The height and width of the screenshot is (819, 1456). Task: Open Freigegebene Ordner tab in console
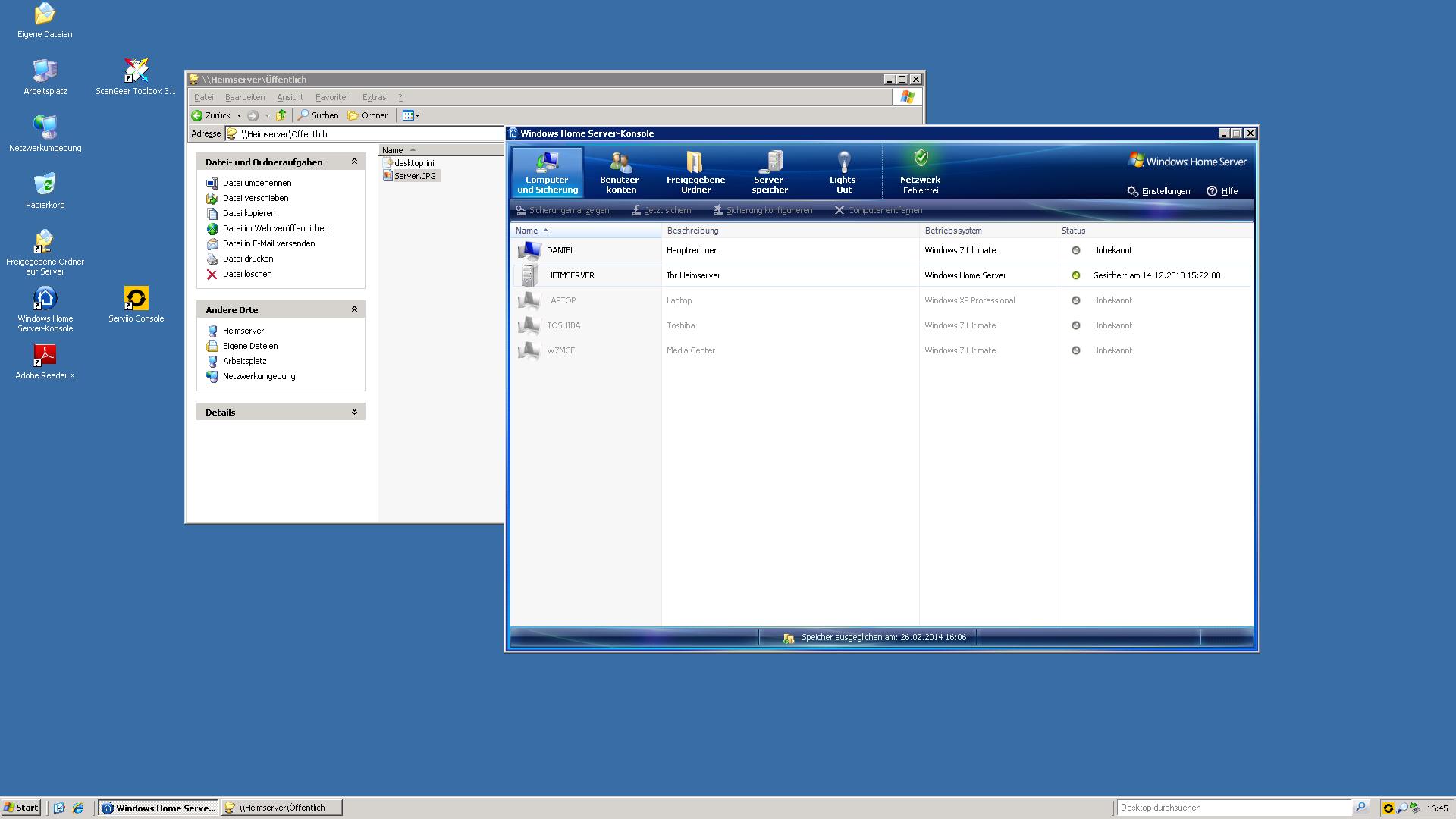tap(695, 172)
